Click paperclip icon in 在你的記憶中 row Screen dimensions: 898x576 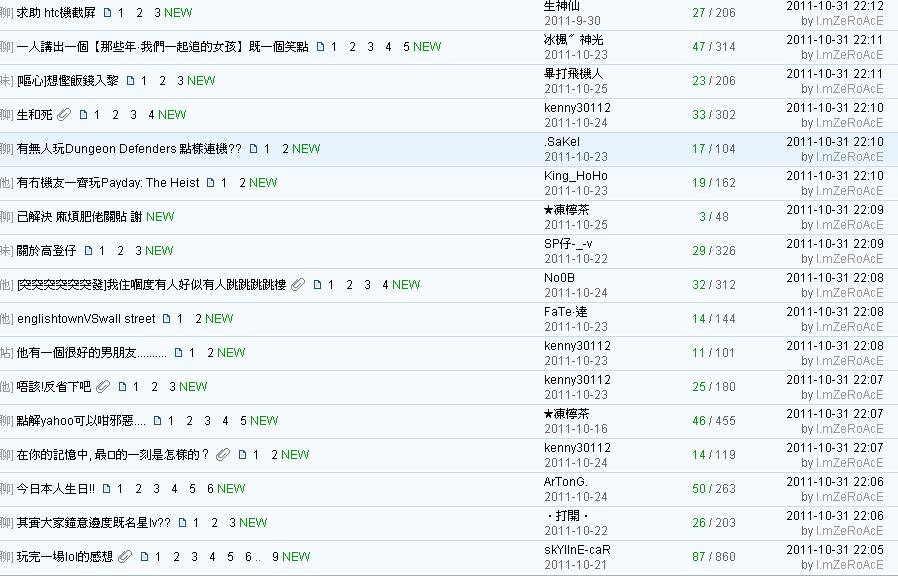coord(223,455)
